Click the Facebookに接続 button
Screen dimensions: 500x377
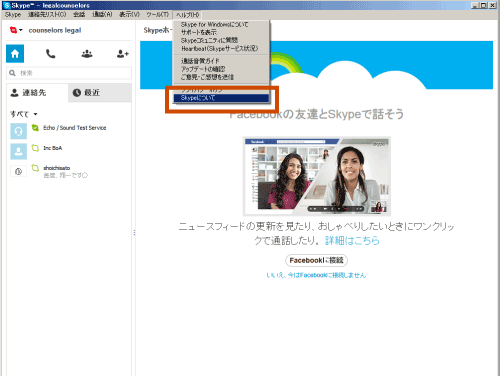316,260
